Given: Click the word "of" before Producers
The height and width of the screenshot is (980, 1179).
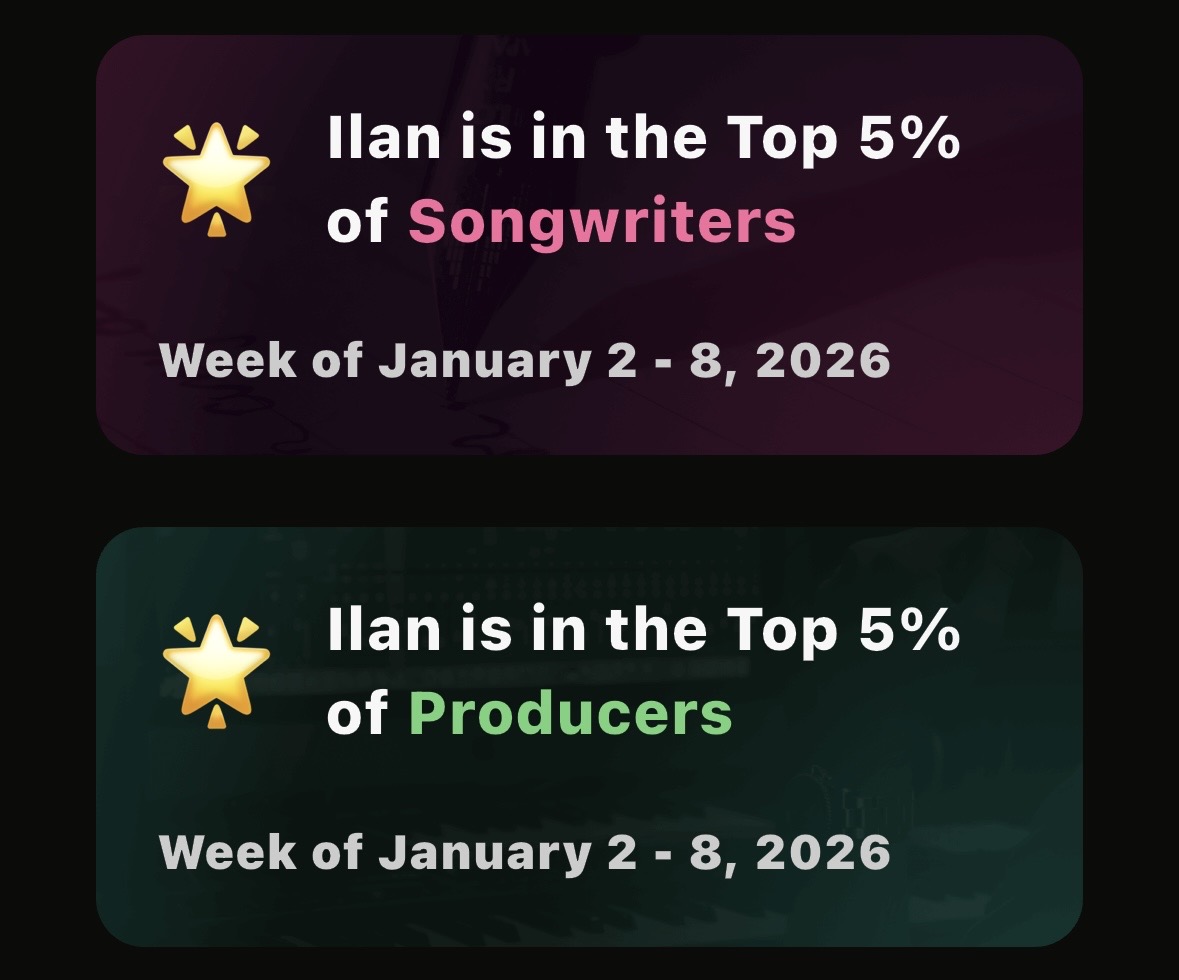Looking at the screenshot, I should click(357, 714).
